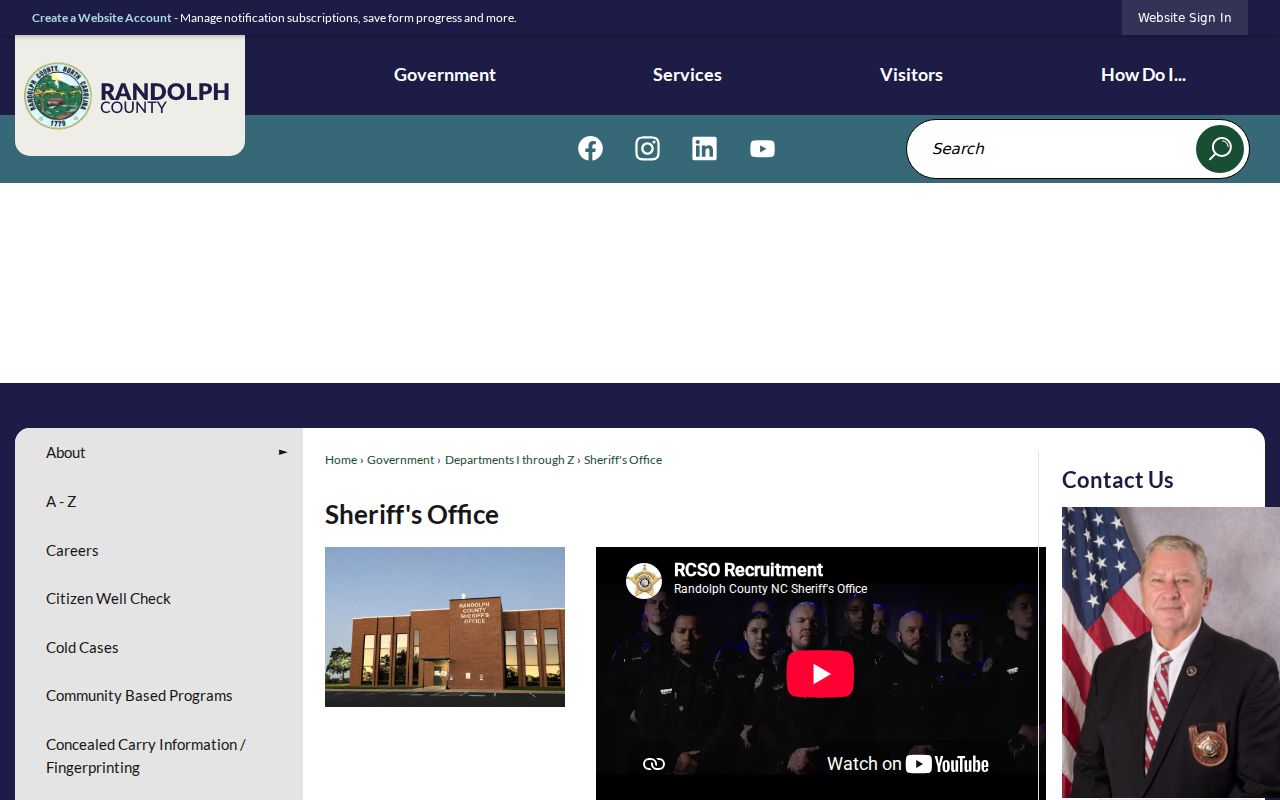This screenshot has width=1280, height=800.
Task: Open Careers in the sidebar
Action: [72, 551]
